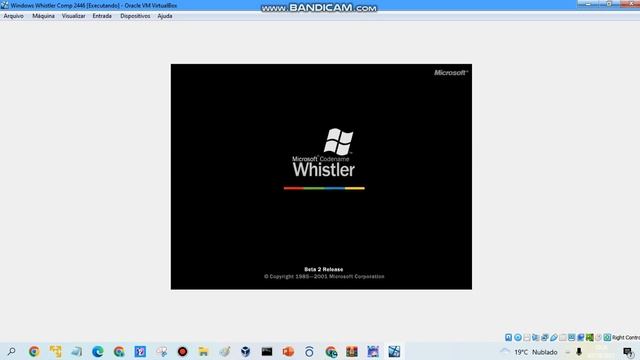Click the recording status icon

[580, 337]
